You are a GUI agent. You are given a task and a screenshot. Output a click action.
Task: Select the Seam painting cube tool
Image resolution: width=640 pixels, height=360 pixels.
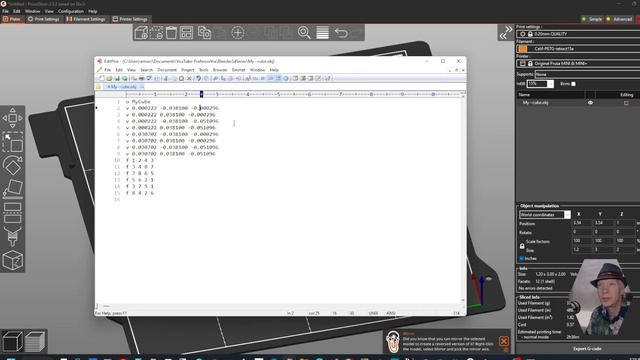click(13, 260)
